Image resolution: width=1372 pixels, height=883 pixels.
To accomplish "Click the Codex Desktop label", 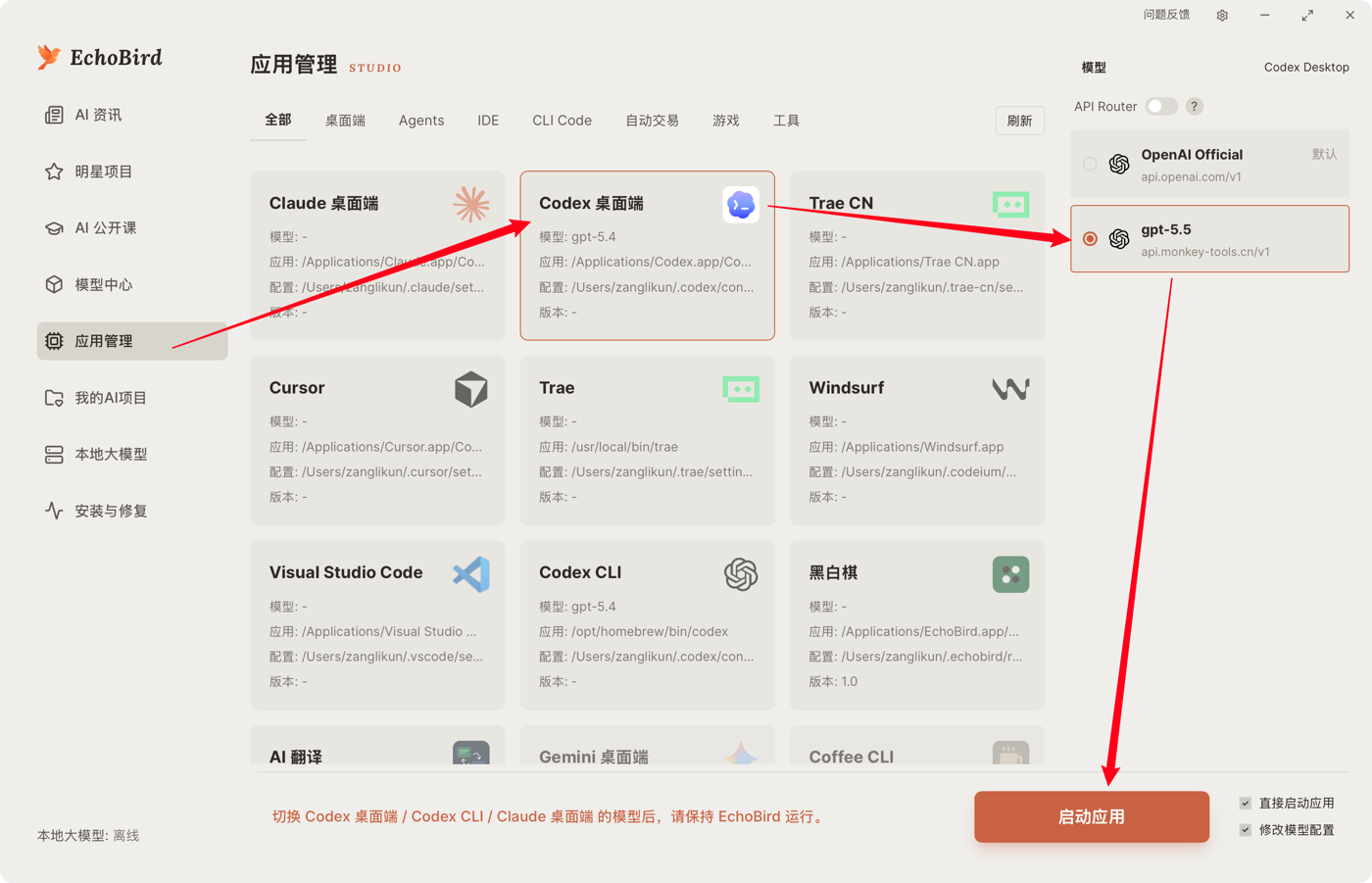I will (x=1306, y=68).
